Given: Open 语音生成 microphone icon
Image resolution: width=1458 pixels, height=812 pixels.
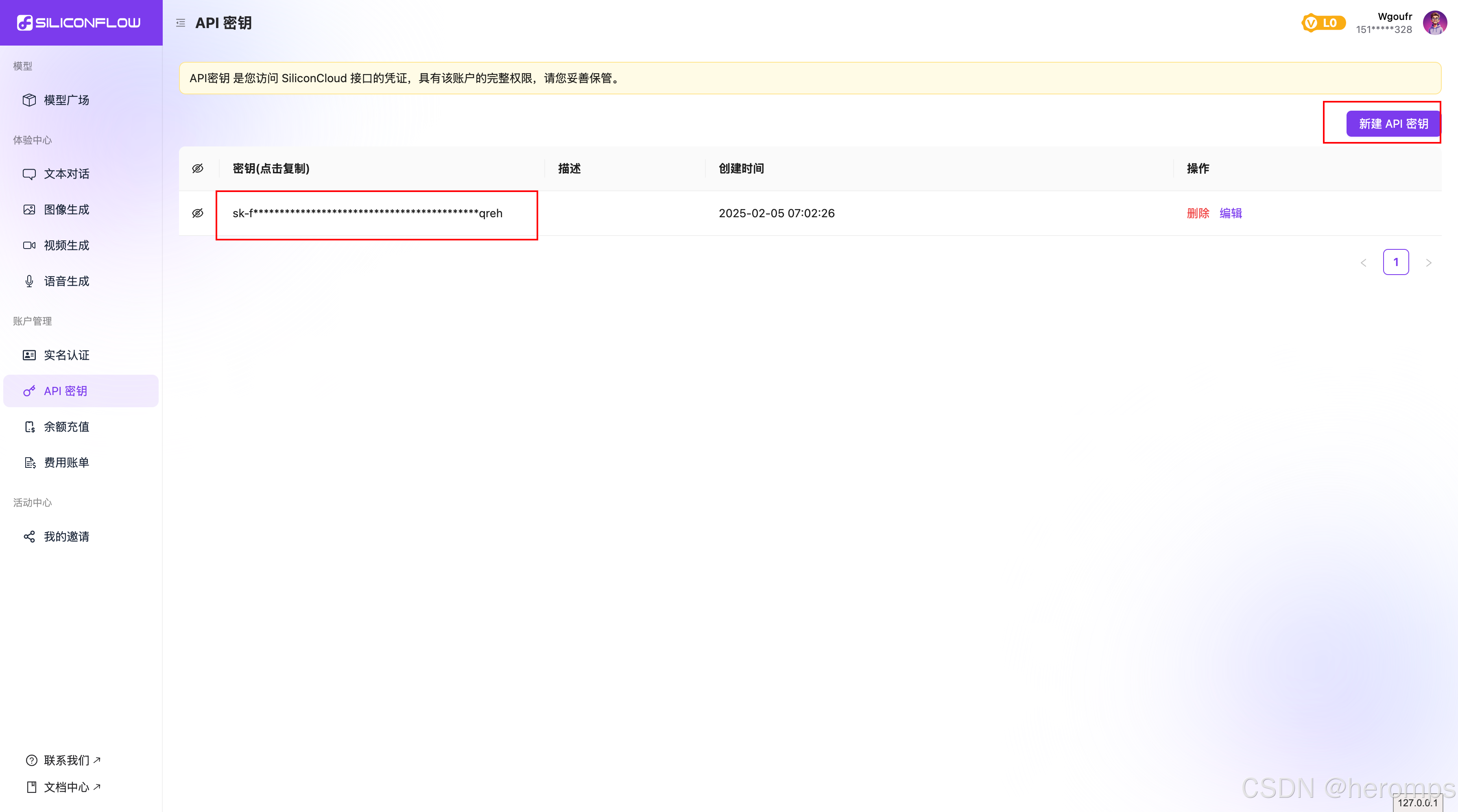Looking at the screenshot, I should click(29, 281).
